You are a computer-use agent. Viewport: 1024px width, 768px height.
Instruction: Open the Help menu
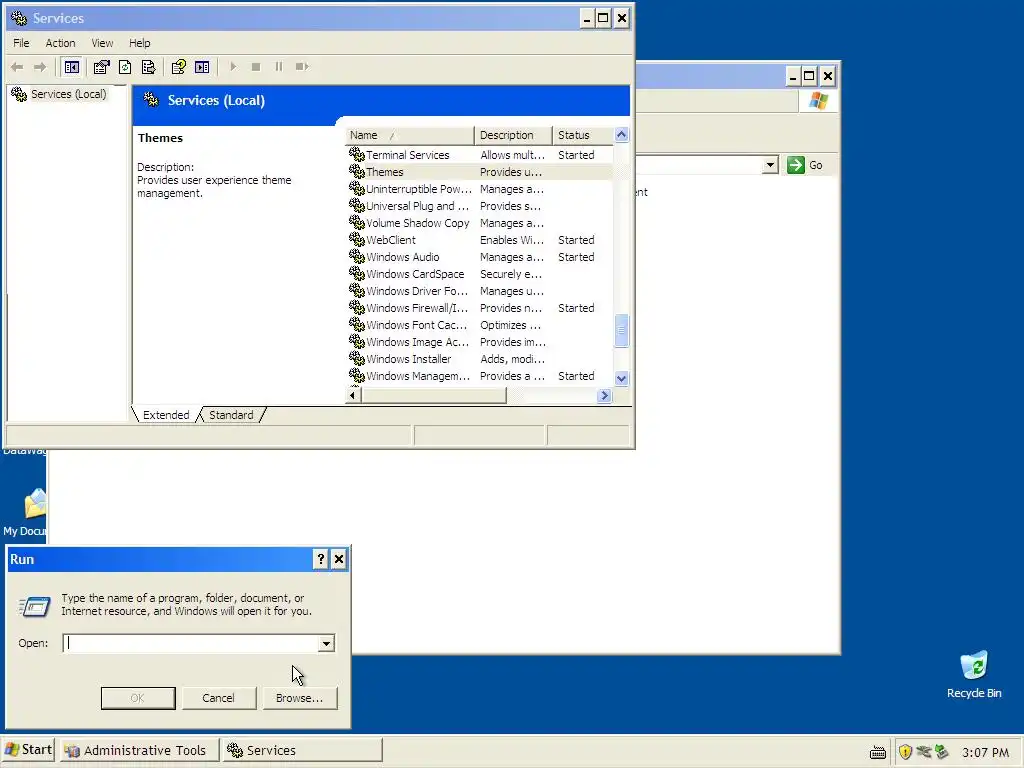click(x=139, y=43)
